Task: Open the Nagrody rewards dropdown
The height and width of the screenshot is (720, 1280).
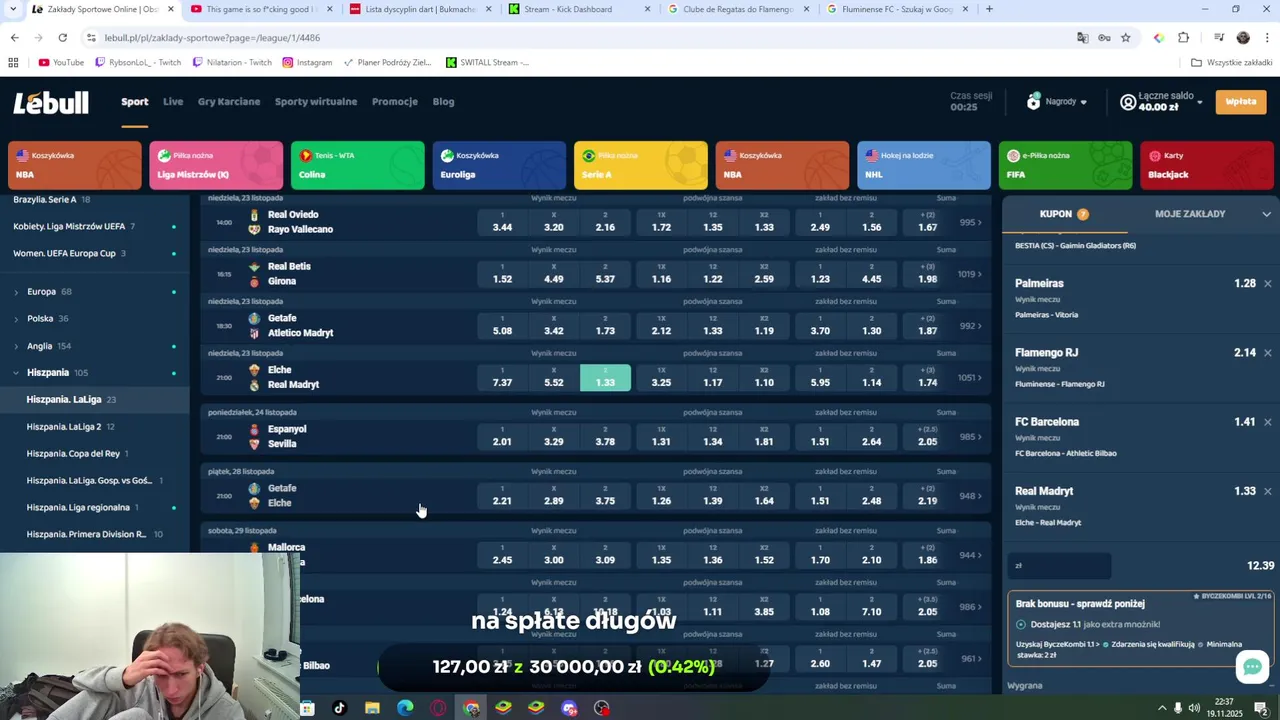Action: [1057, 102]
